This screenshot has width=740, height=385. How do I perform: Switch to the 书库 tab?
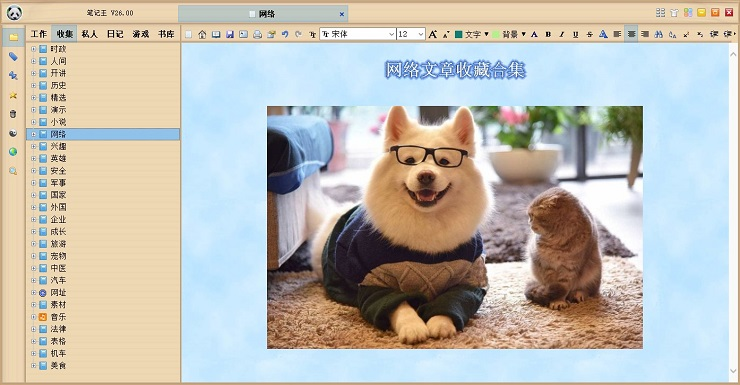(166, 34)
